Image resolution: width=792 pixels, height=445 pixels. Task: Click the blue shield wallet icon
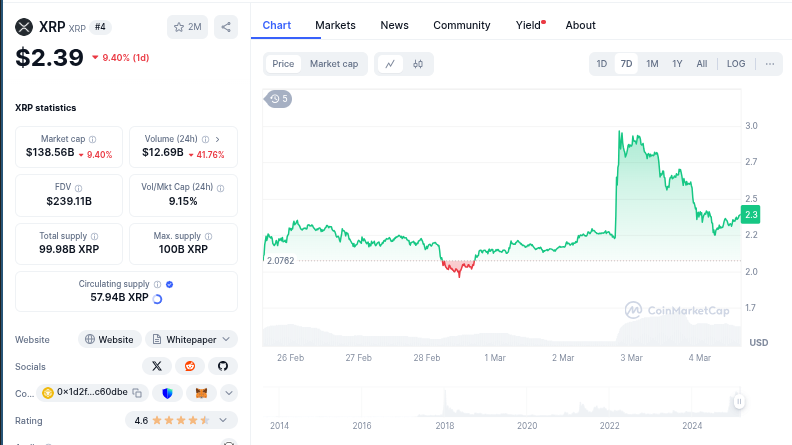[x=167, y=393]
